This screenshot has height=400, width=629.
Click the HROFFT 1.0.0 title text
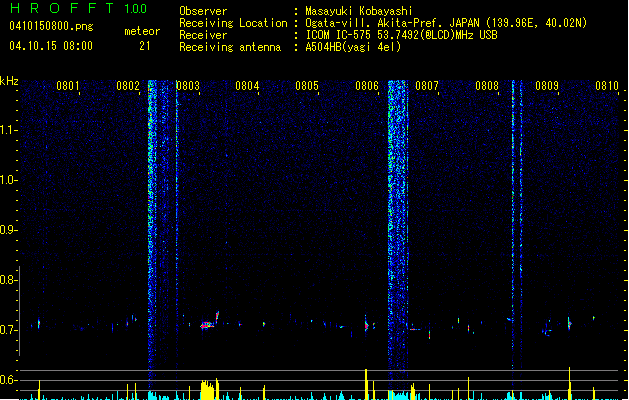pyautogui.click(x=78, y=8)
